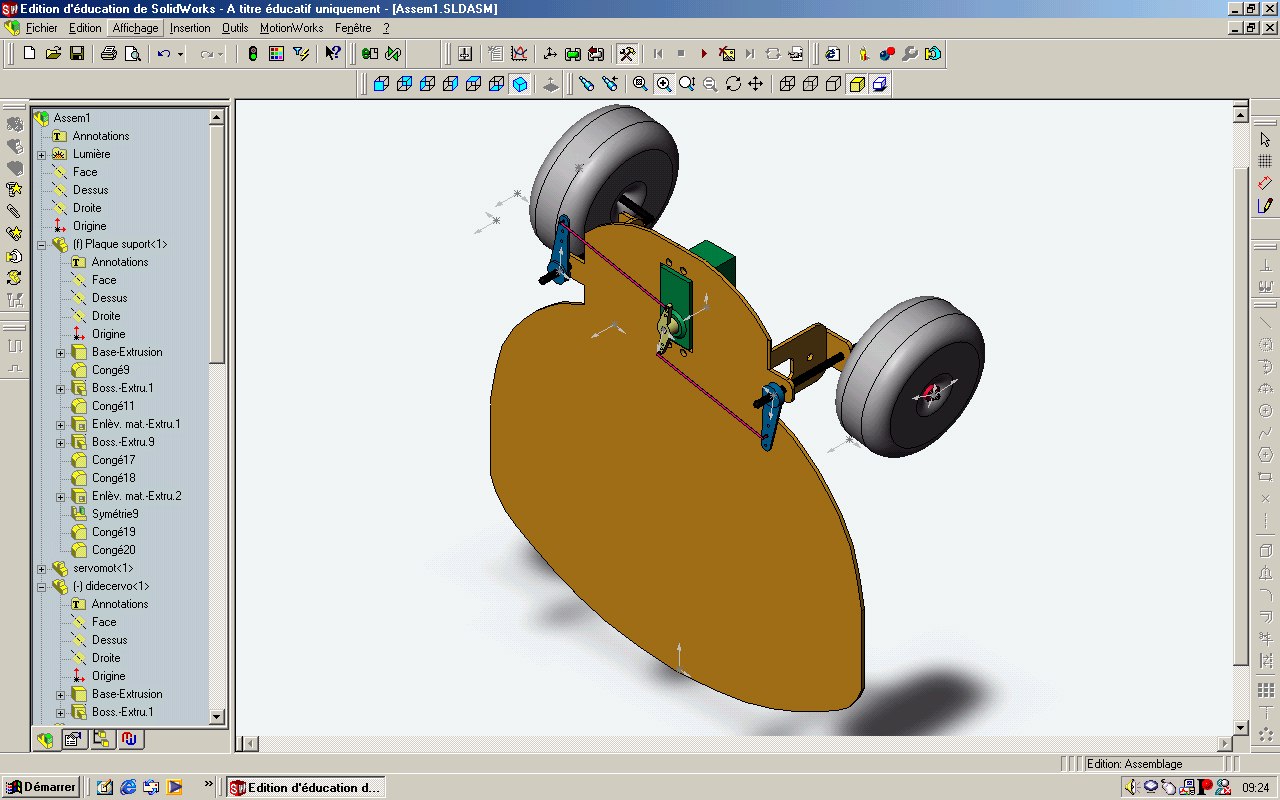Expand the Lumière tree node
The width and height of the screenshot is (1280, 800).
[x=42, y=154]
